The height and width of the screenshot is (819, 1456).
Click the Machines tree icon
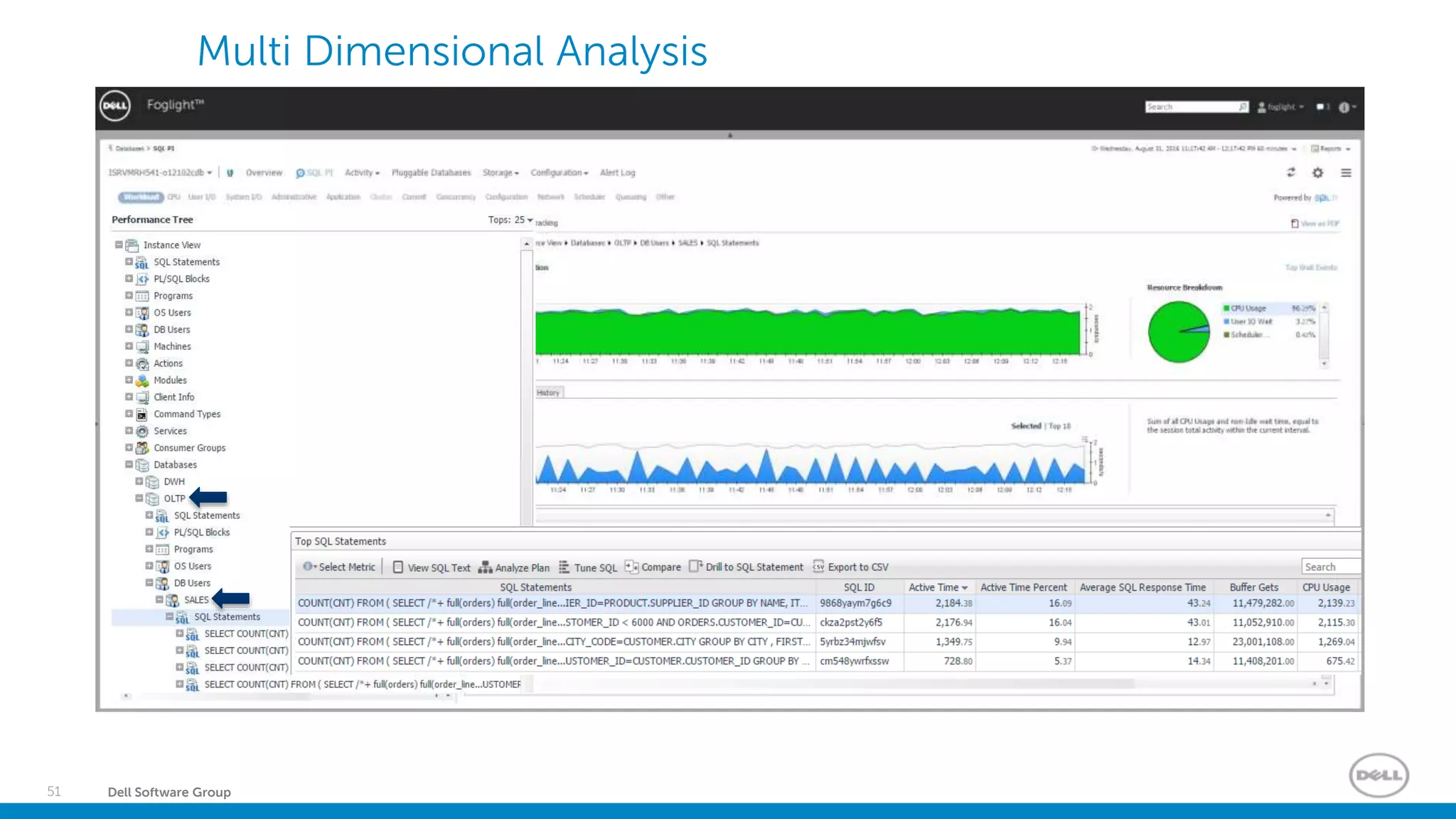[143, 347]
